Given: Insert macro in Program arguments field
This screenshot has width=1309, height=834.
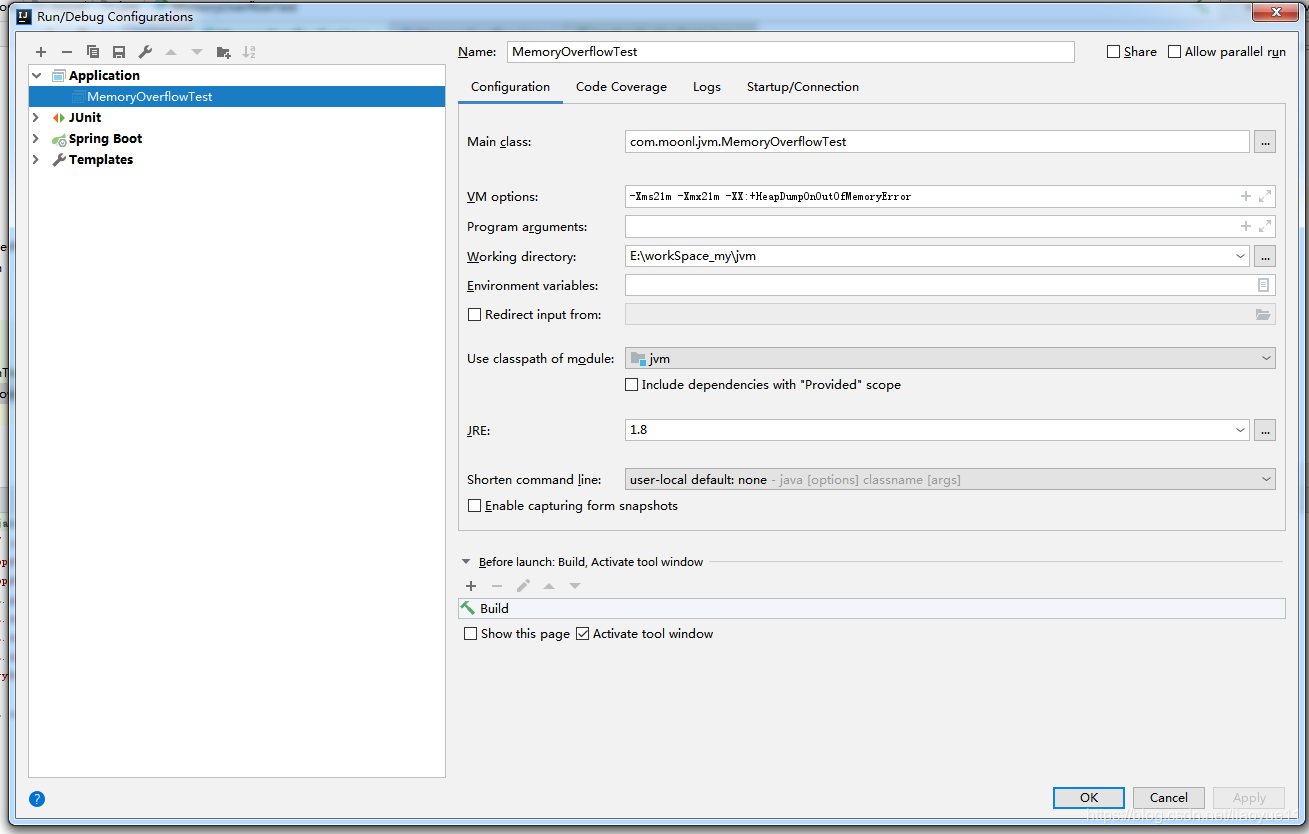Looking at the screenshot, I should pos(1246,226).
